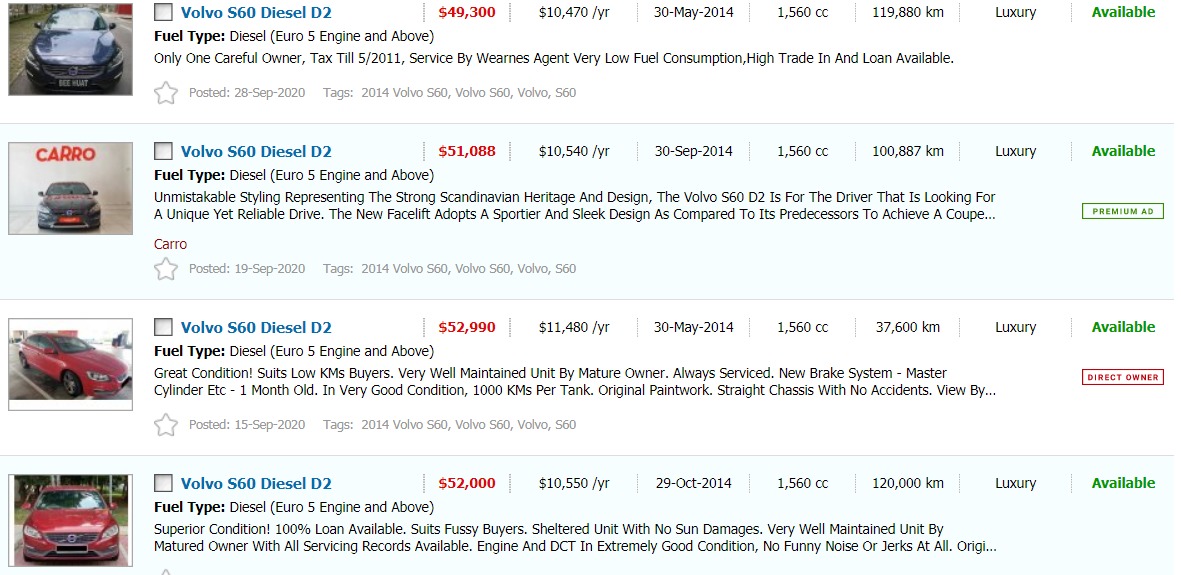View the thumbnail with the CARRO banner
This screenshot has width=1181, height=575.
70,188
